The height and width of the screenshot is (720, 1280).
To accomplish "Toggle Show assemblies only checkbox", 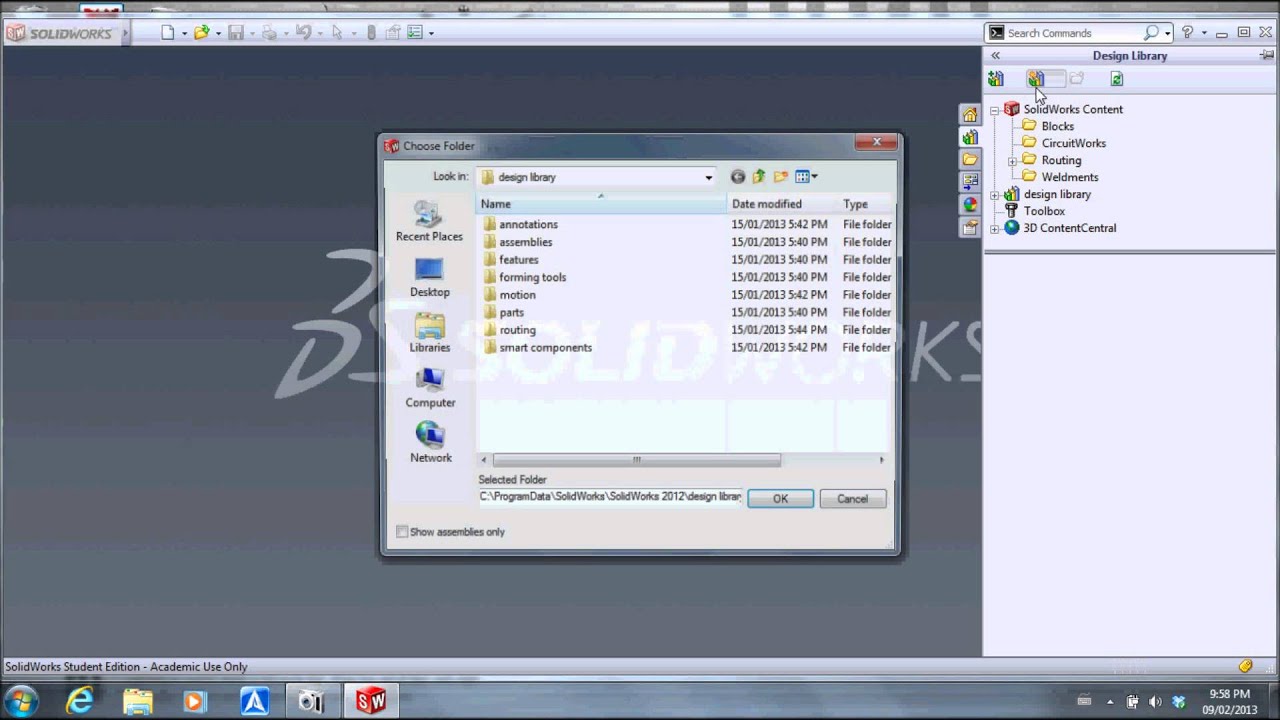I will coord(402,532).
